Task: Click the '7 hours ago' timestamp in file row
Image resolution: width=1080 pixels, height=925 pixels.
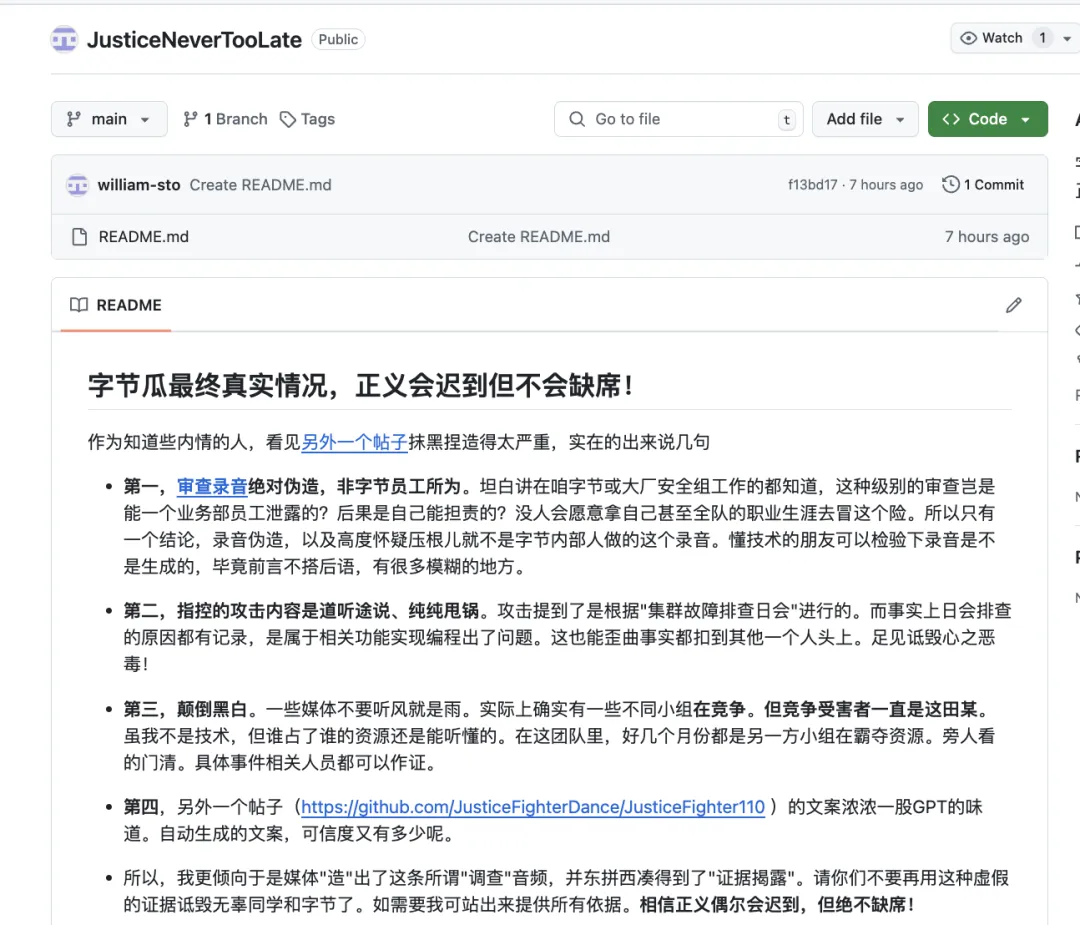Action: coord(986,237)
